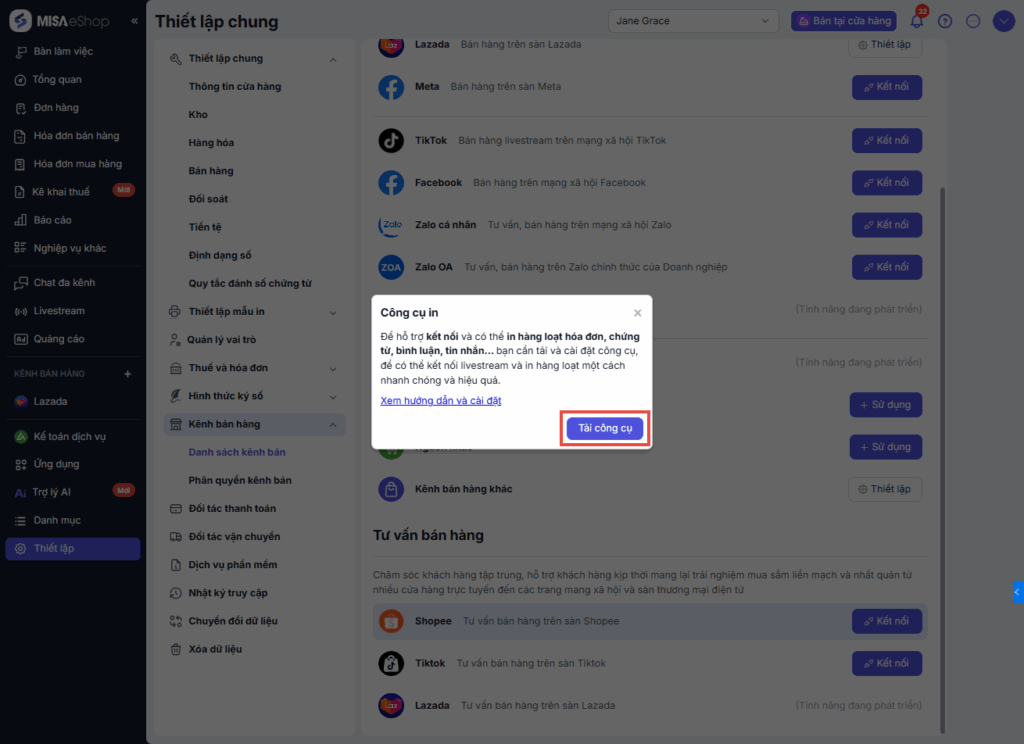
Task: Open Đơn hàng in the sidebar
Action: 56,108
